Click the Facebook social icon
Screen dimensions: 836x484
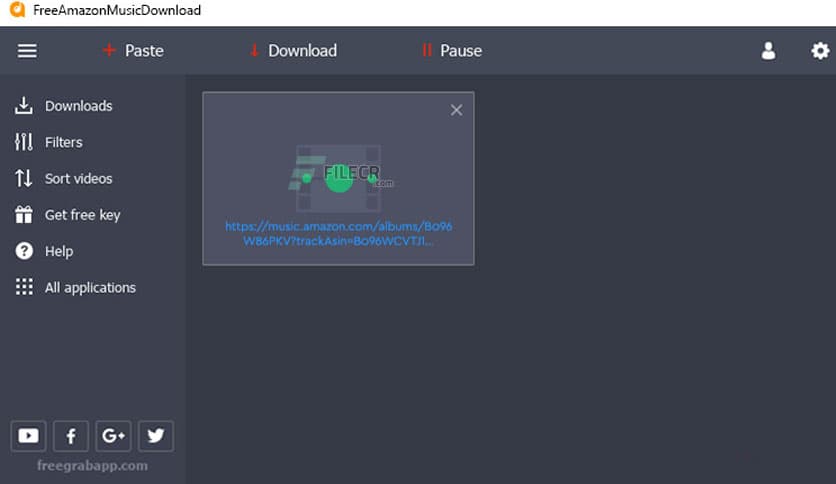70,436
